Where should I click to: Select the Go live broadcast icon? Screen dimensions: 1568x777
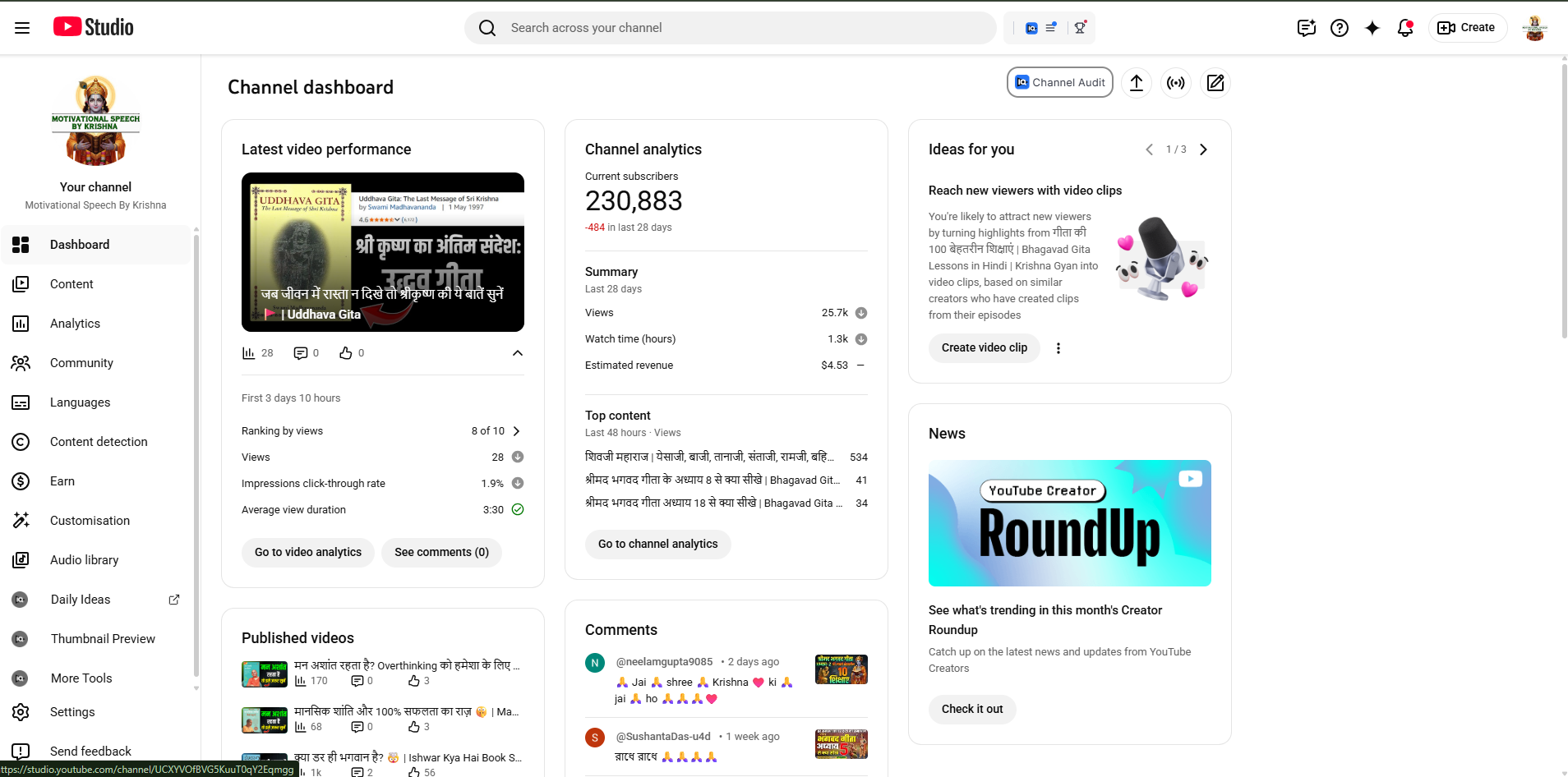(x=1176, y=83)
